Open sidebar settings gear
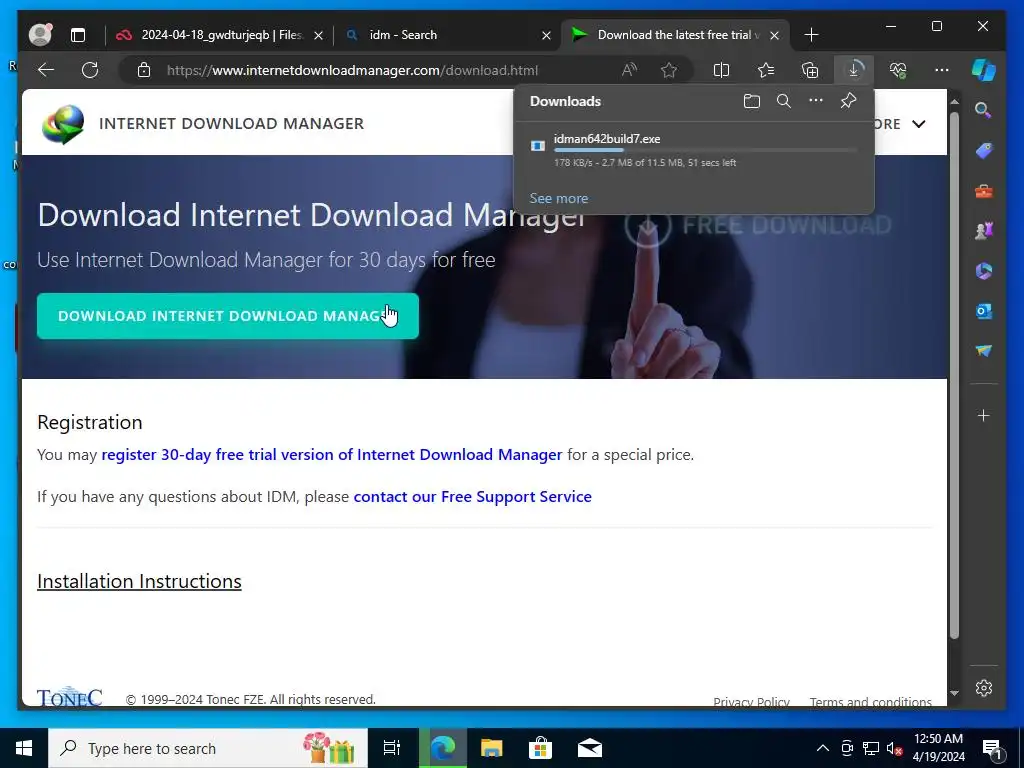The height and width of the screenshot is (768, 1024). tap(984, 688)
